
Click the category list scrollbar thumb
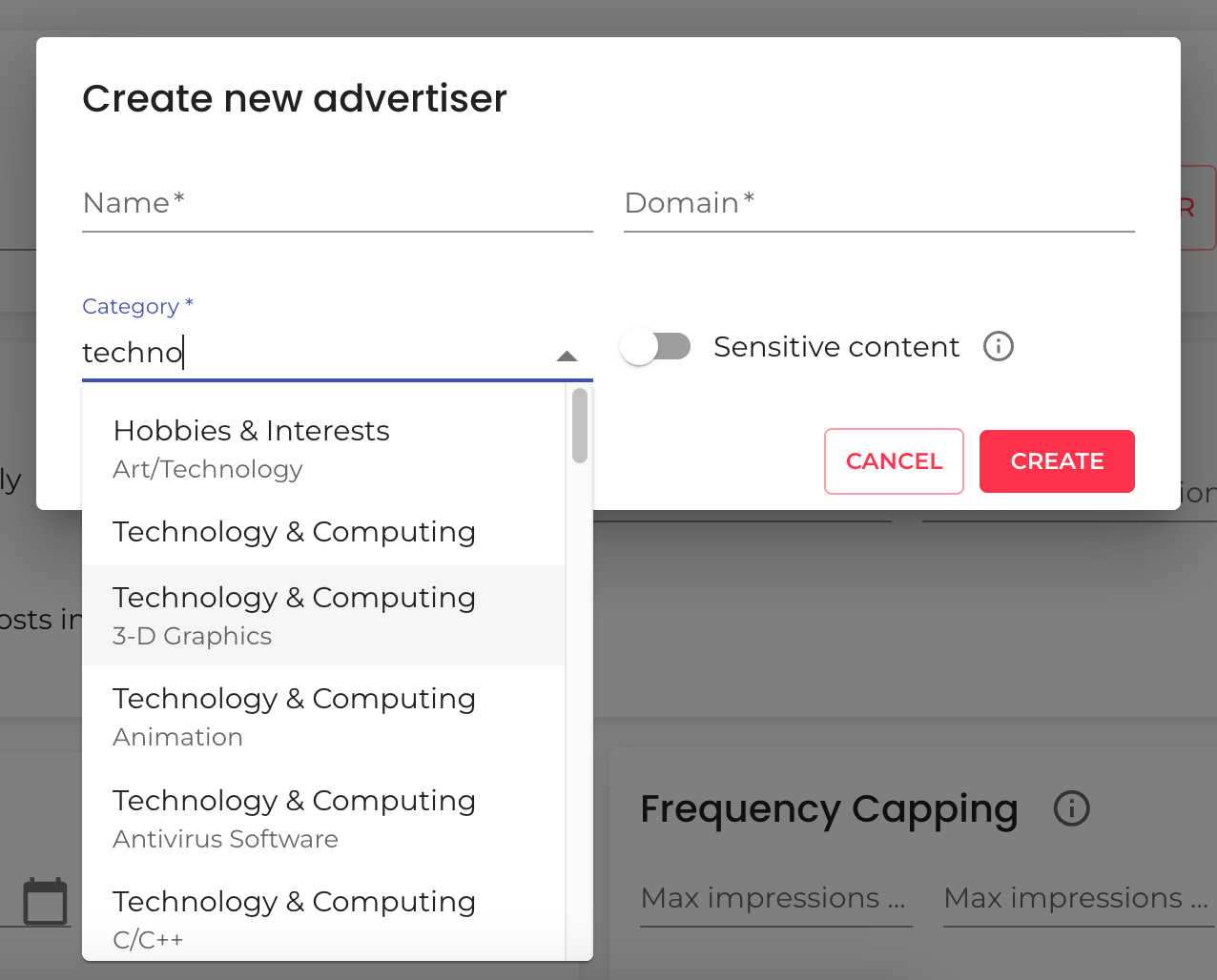580,425
